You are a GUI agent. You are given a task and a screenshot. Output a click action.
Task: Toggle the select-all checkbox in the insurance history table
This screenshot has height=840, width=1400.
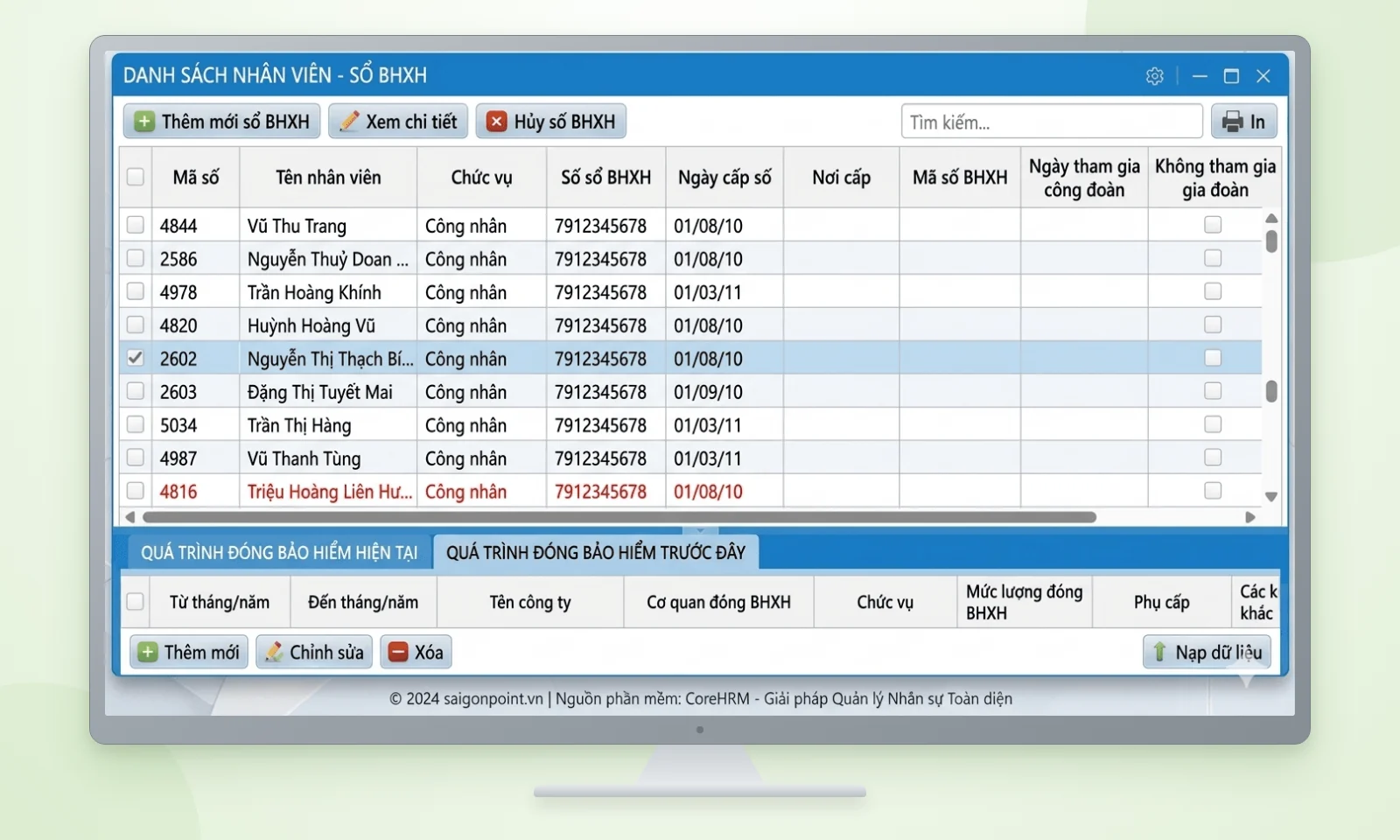click(x=136, y=602)
